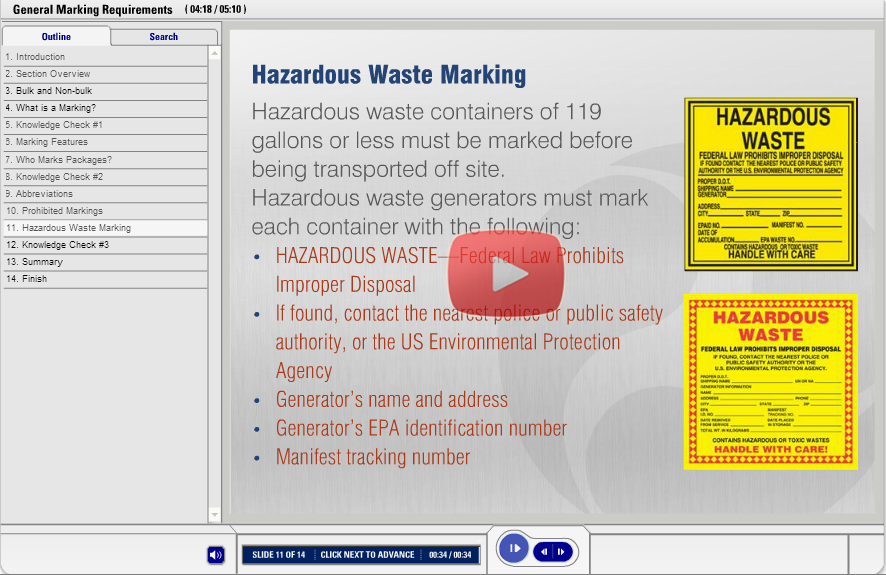Jump to Marking Features slide

click(105, 142)
